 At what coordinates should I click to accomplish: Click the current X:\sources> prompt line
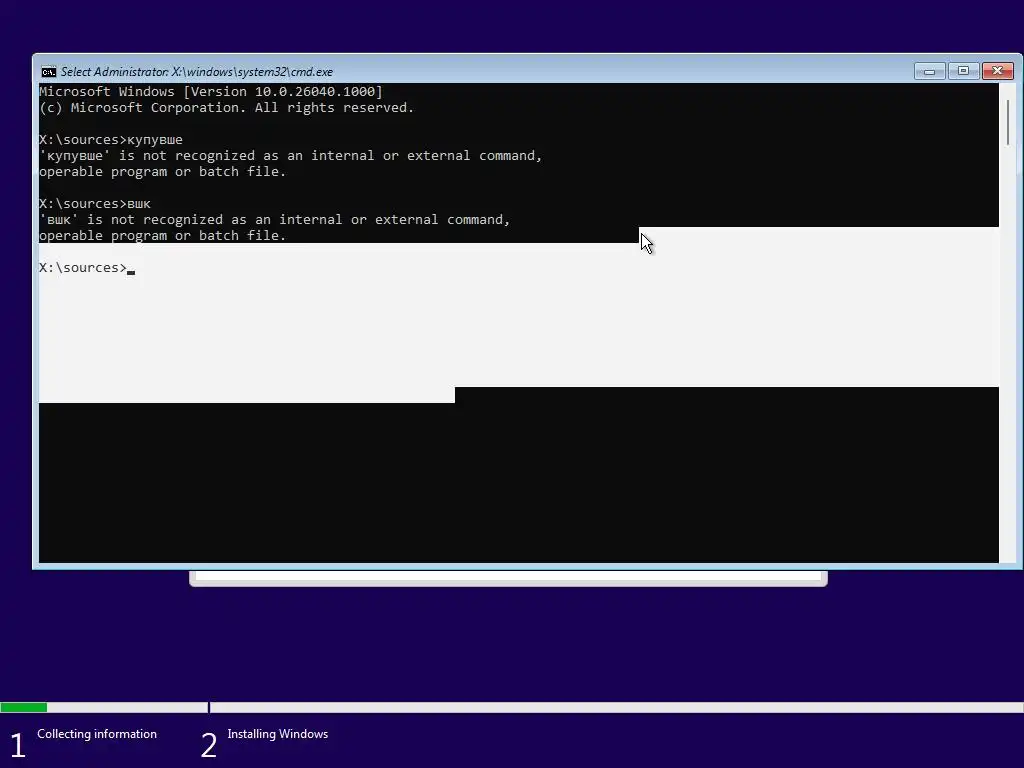(x=87, y=268)
